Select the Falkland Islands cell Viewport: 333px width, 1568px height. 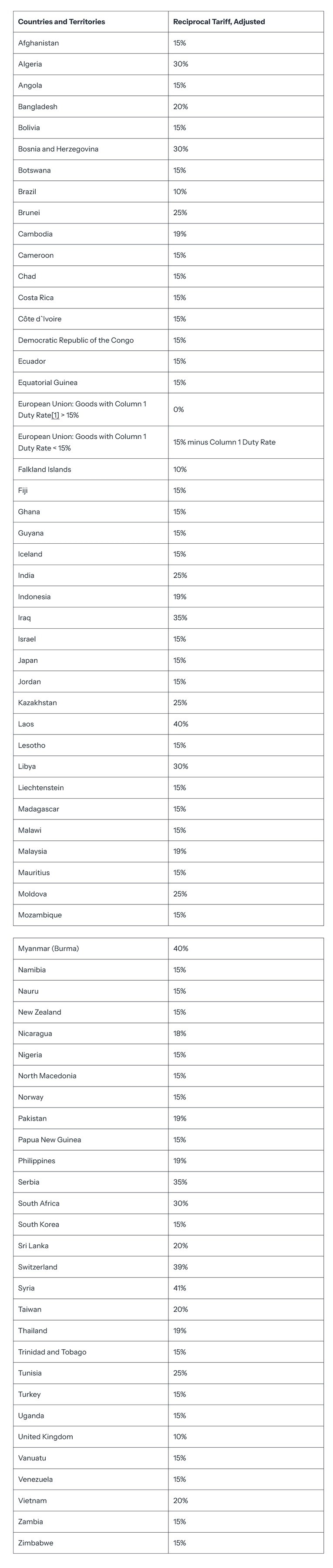44,469
